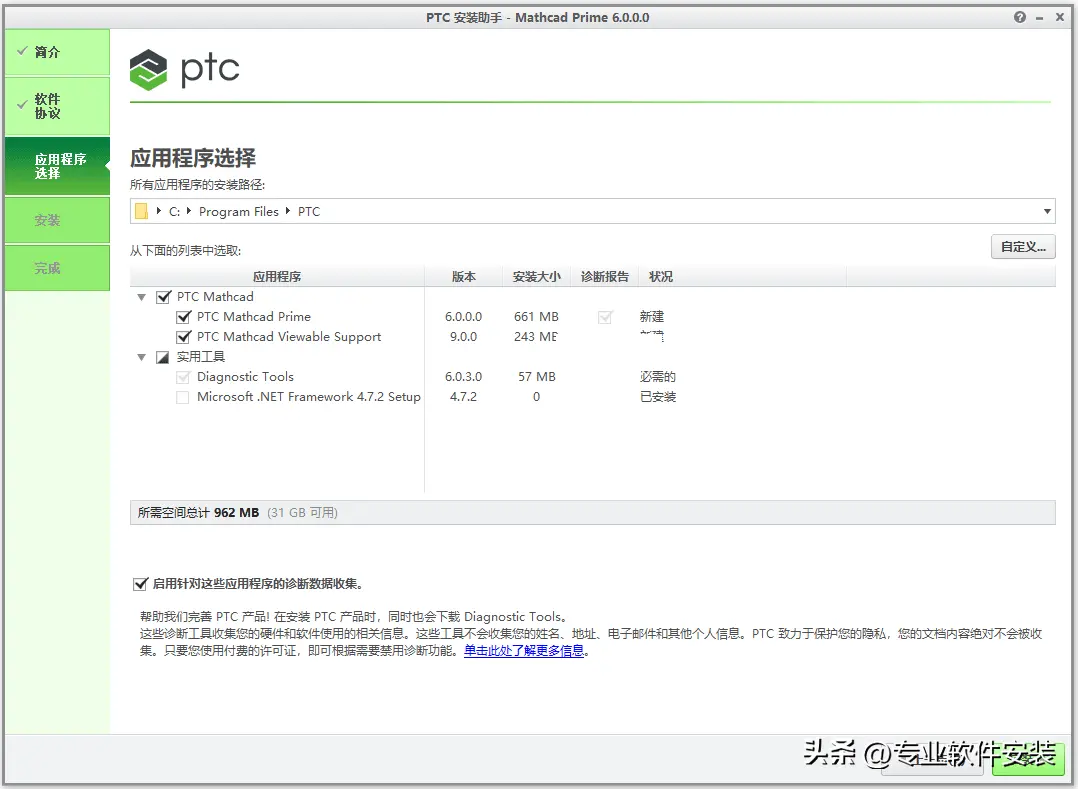Select the 完成 step in sidebar
This screenshot has width=1078, height=789.
coord(57,268)
